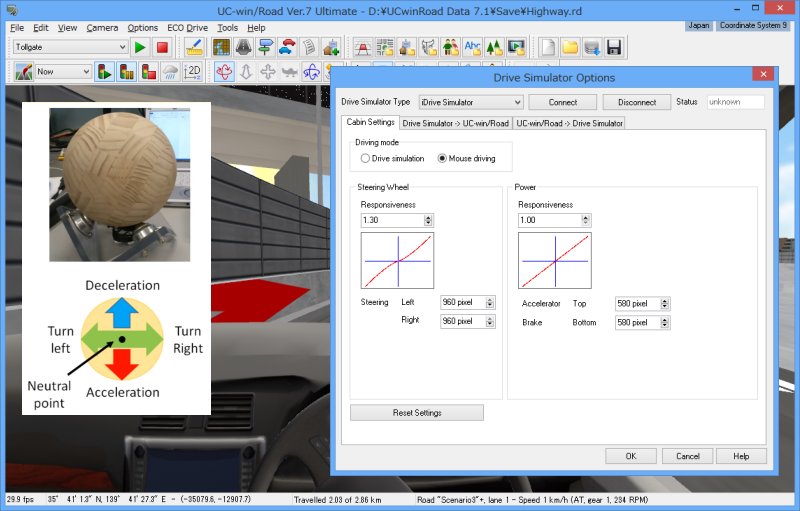Open the ruler and pencil edit tool
The height and width of the screenshot is (511, 800).
click(x=194, y=47)
